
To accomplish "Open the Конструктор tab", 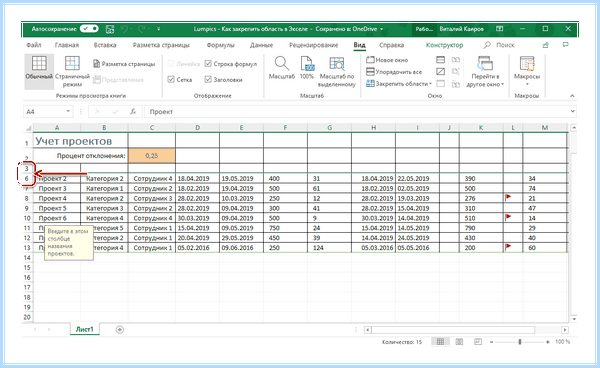I will [x=444, y=45].
